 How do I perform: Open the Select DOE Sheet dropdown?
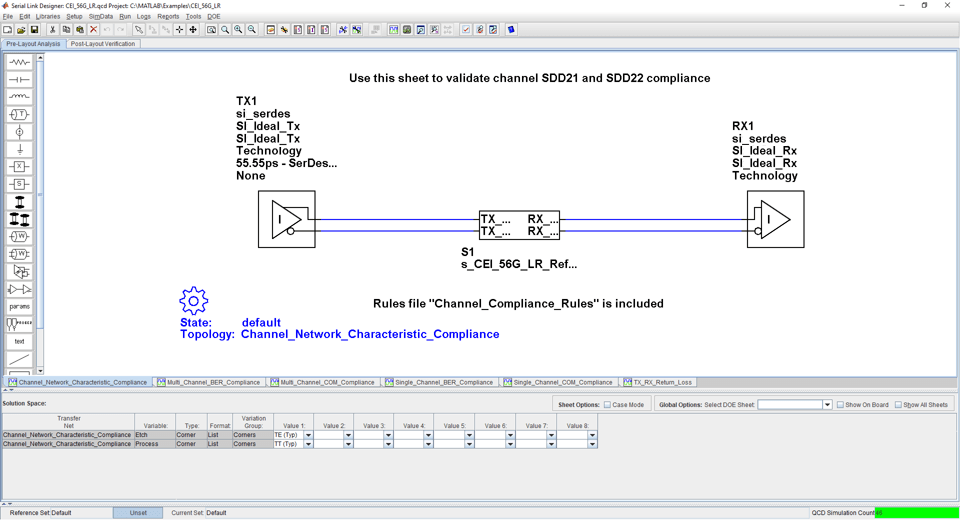tap(827, 405)
